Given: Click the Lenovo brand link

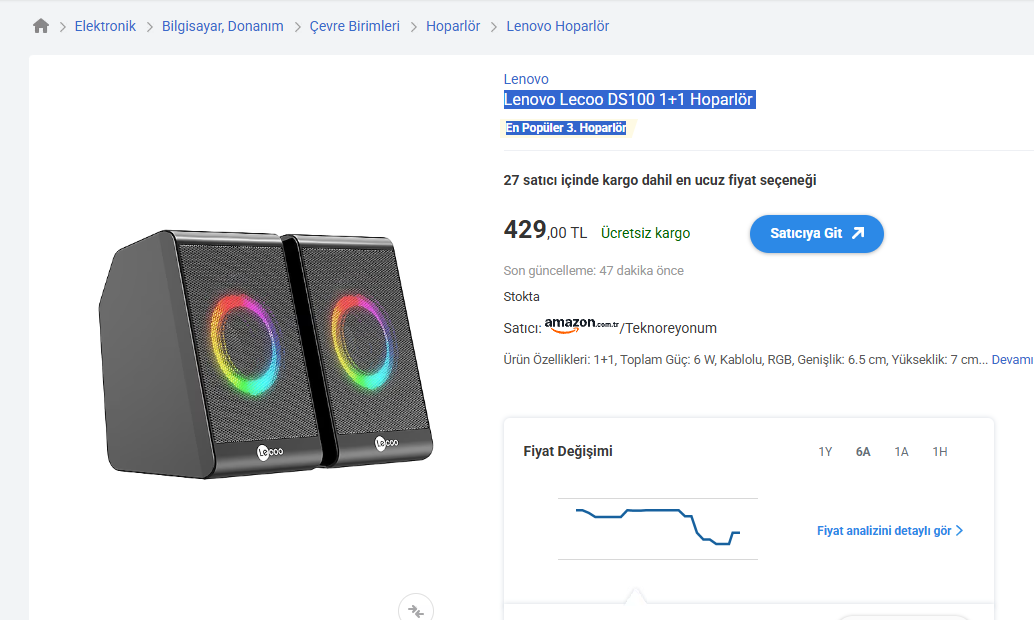Looking at the screenshot, I should coord(526,79).
